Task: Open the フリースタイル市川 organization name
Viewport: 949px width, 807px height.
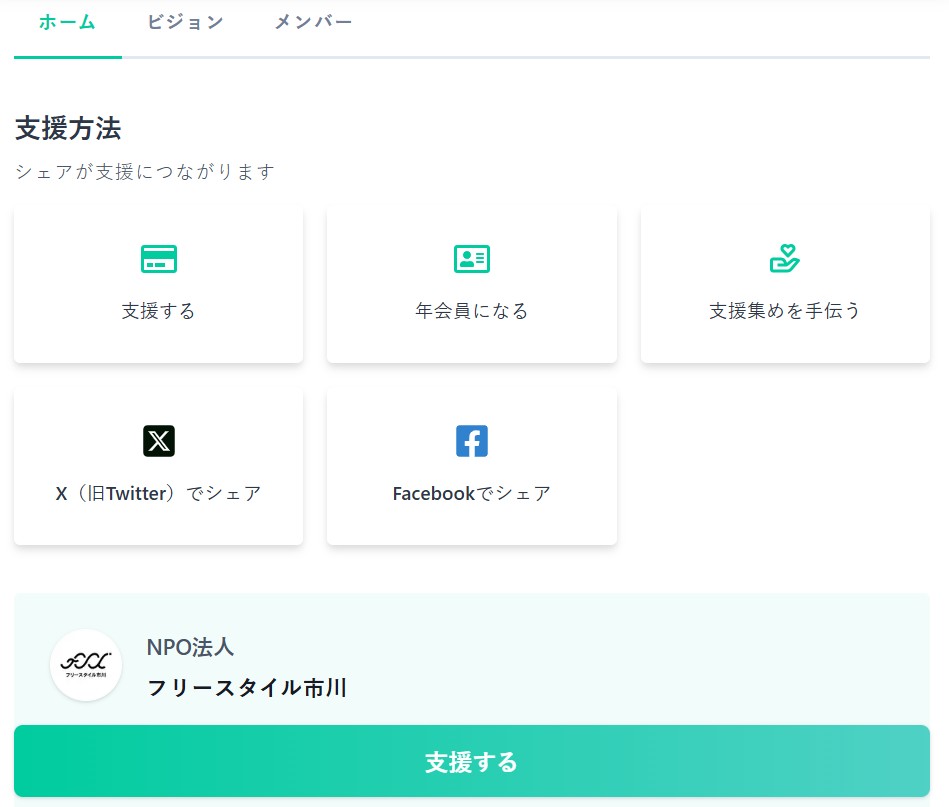Action: pos(246,688)
